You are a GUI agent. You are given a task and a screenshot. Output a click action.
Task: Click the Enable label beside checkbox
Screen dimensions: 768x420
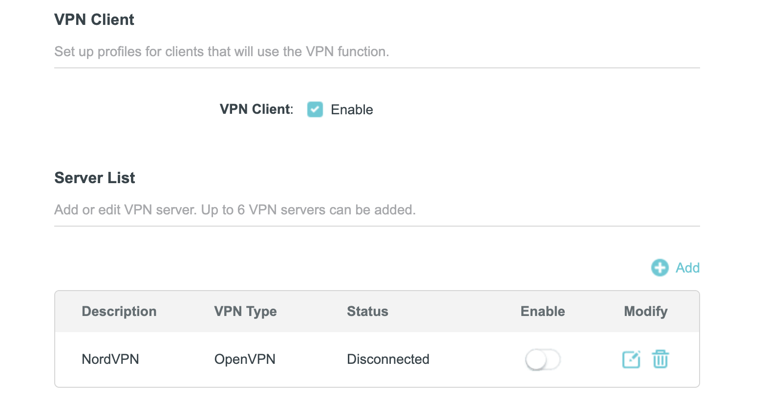pos(352,110)
